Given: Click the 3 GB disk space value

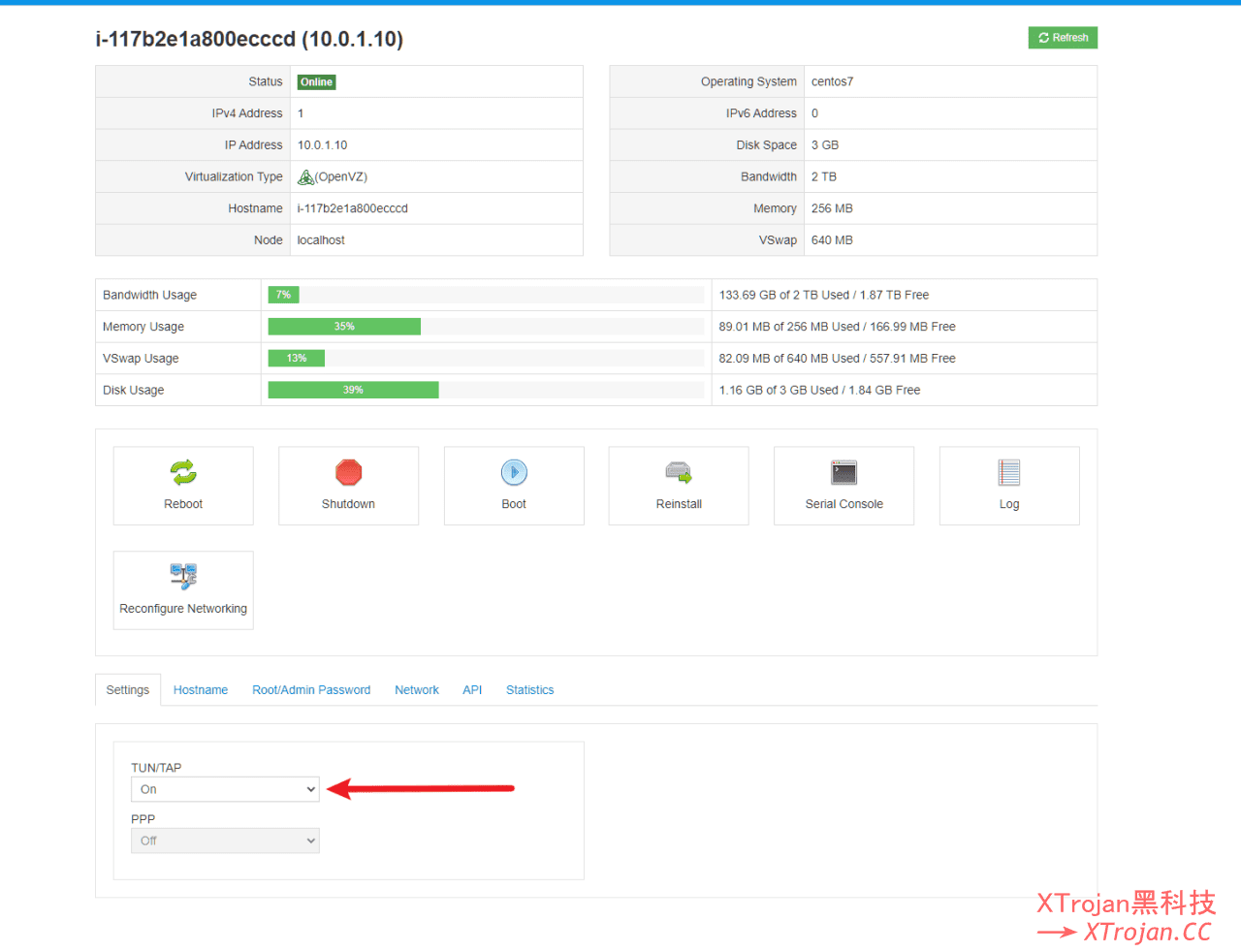Looking at the screenshot, I should tap(825, 145).
